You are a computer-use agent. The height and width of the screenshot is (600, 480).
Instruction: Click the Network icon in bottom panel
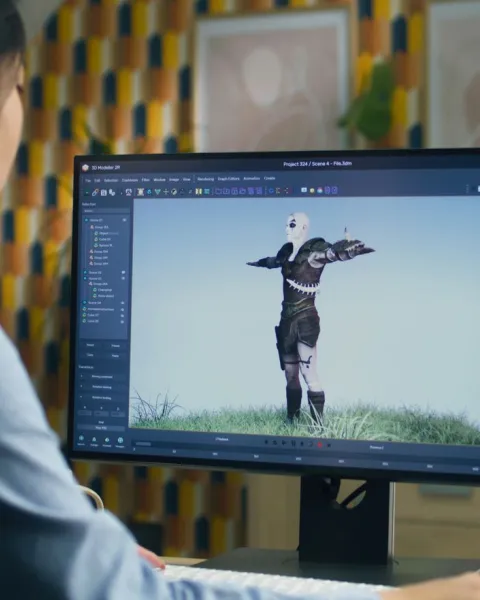click(x=81, y=438)
